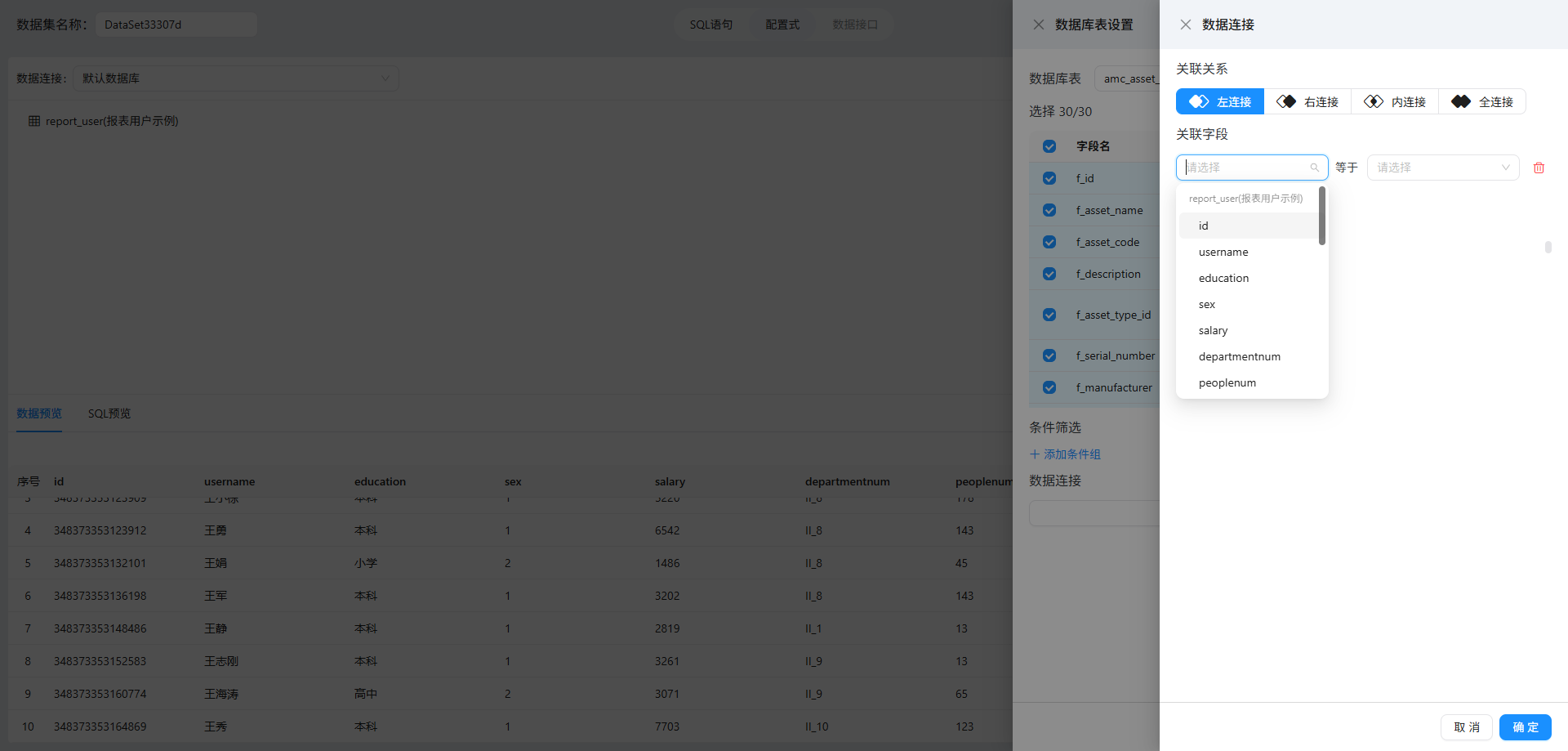
Task: Click the id cell 348373353136198
Action: click(100, 596)
